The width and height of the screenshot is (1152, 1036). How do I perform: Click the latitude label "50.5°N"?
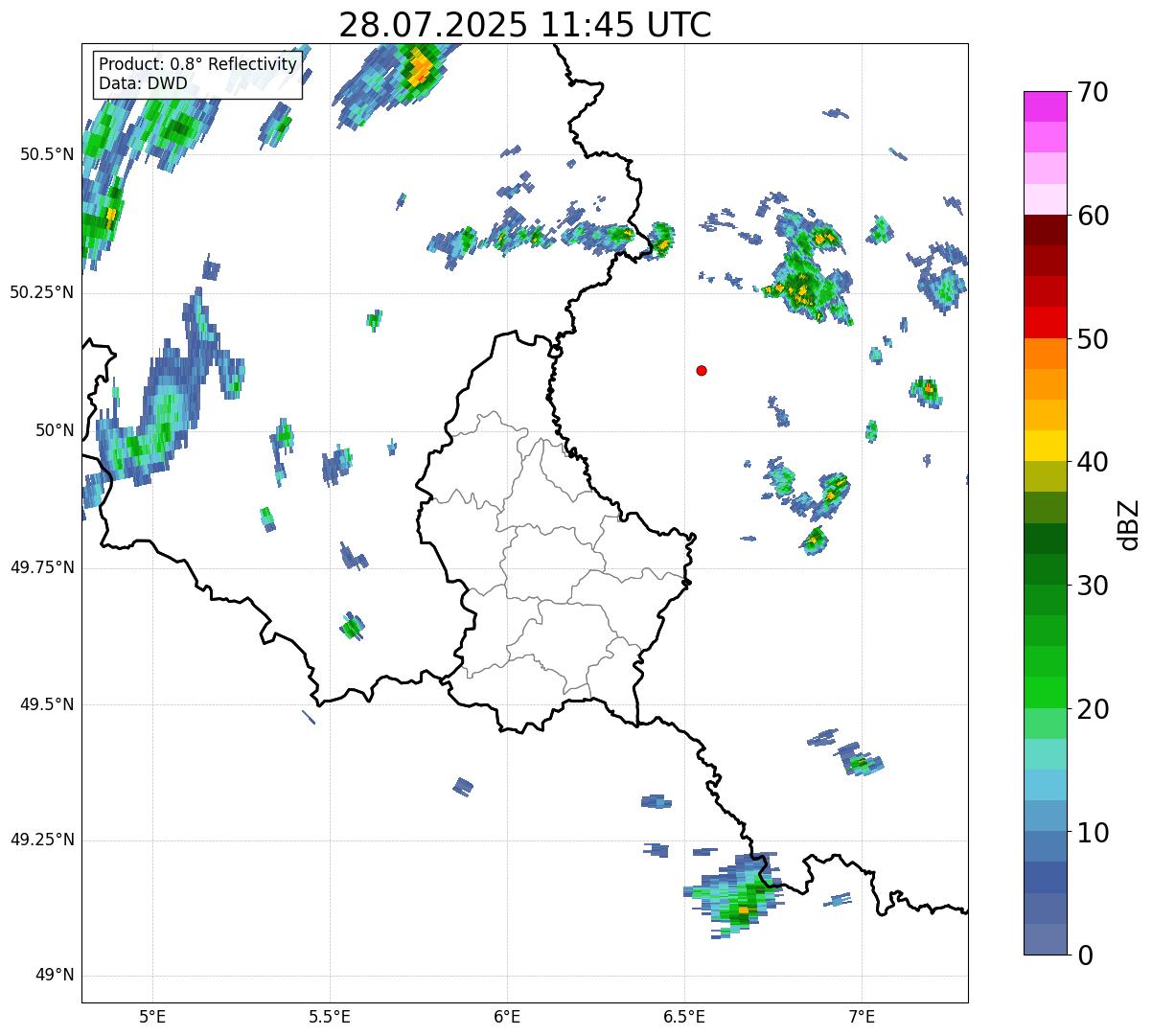point(47,154)
